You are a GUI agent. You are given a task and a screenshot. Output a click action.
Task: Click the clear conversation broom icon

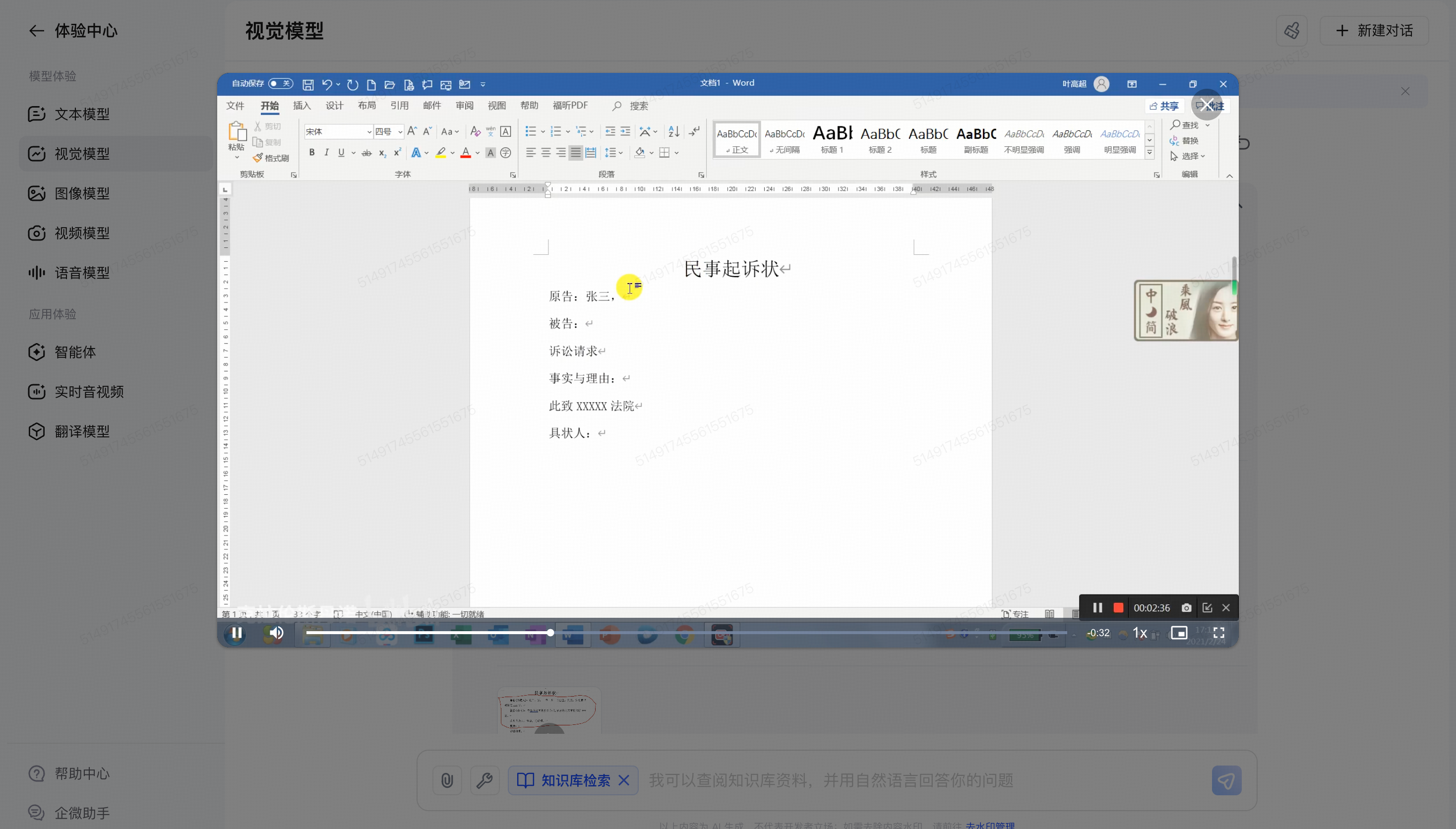click(x=1291, y=31)
